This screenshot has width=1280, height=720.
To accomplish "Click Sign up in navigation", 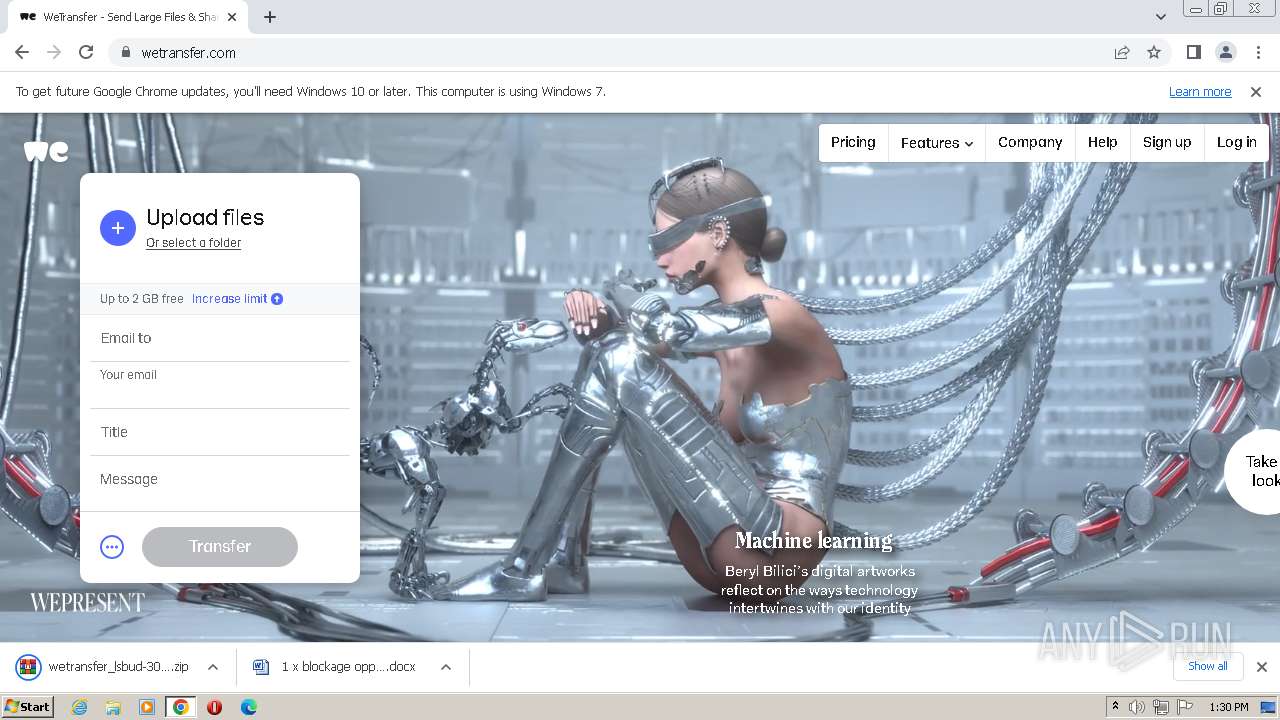I will tap(1167, 142).
